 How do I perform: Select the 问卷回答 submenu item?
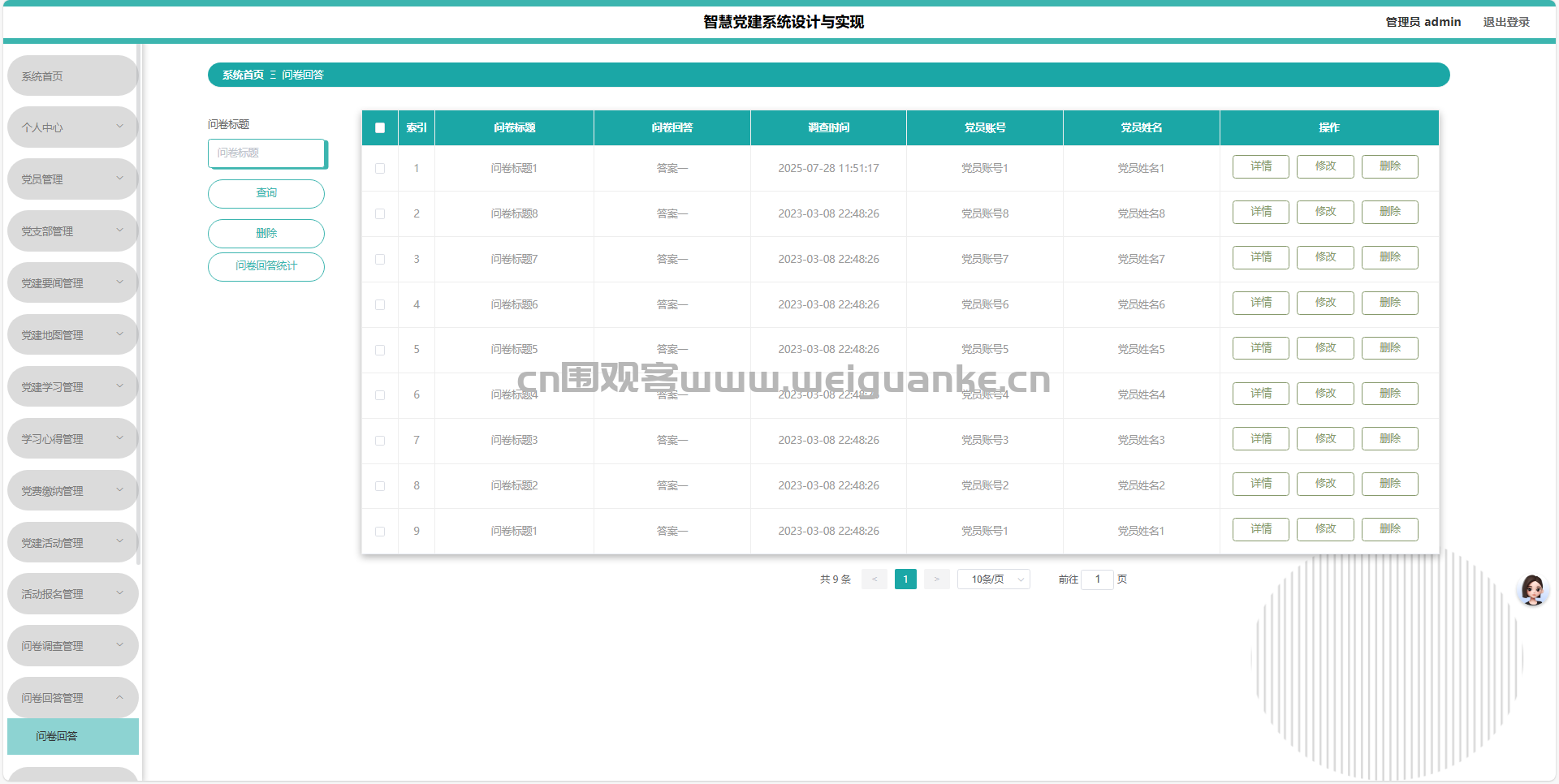(73, 736)
